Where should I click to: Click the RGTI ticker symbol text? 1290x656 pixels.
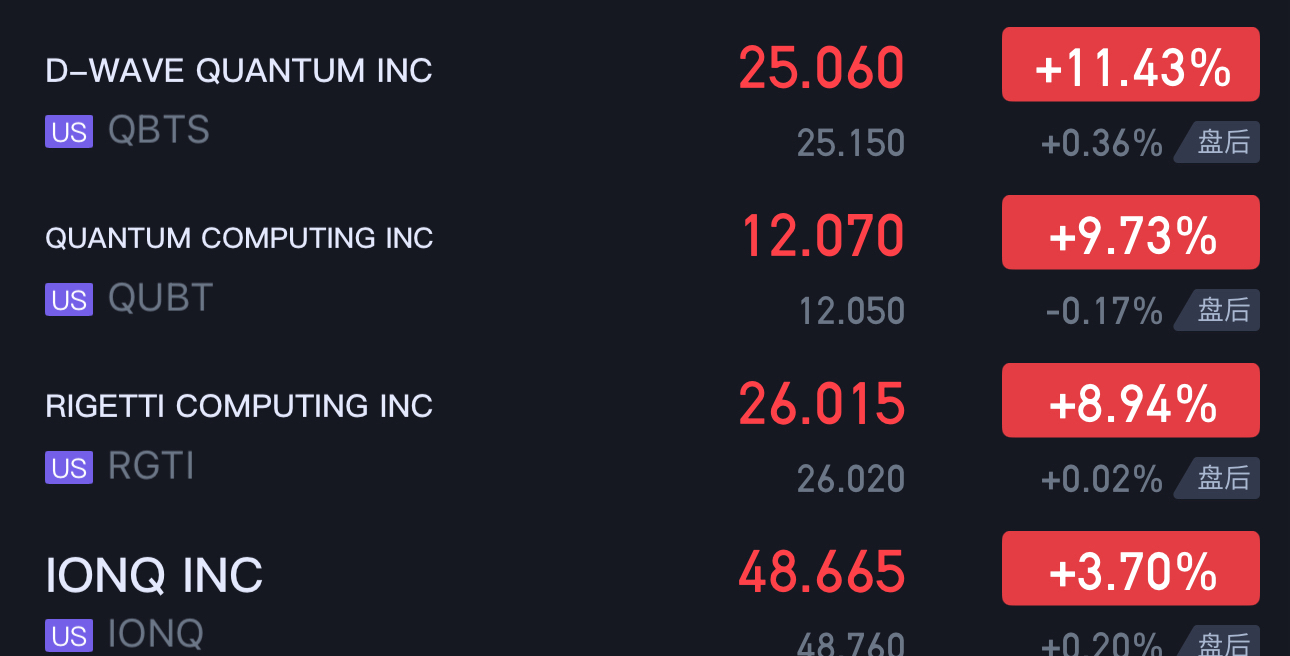pos(151,466)
